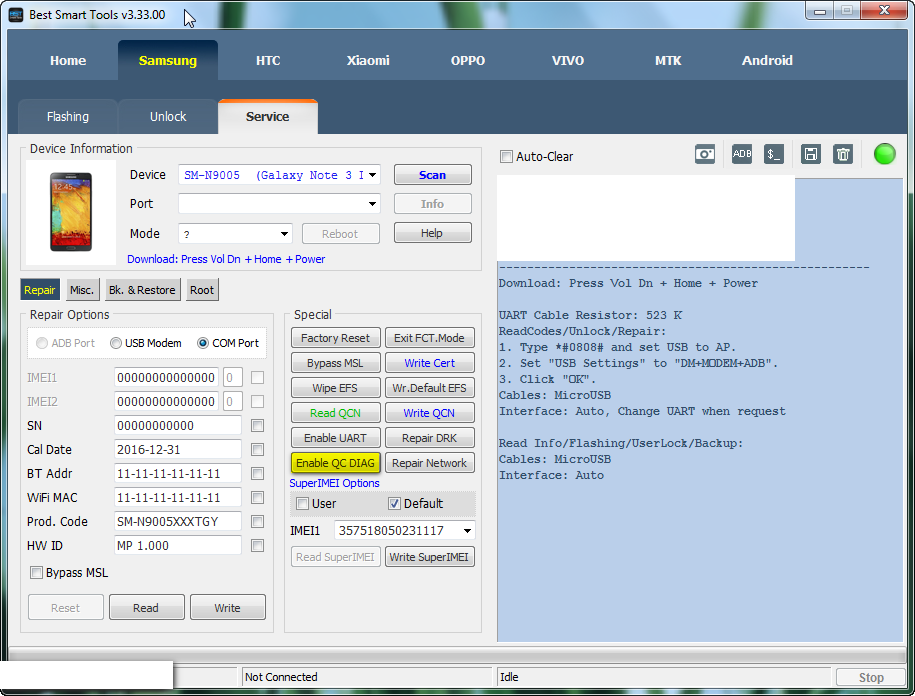Click the Wr.Default EFS button
The height and width of the screenshot is (696, 915).
point(429,388)
